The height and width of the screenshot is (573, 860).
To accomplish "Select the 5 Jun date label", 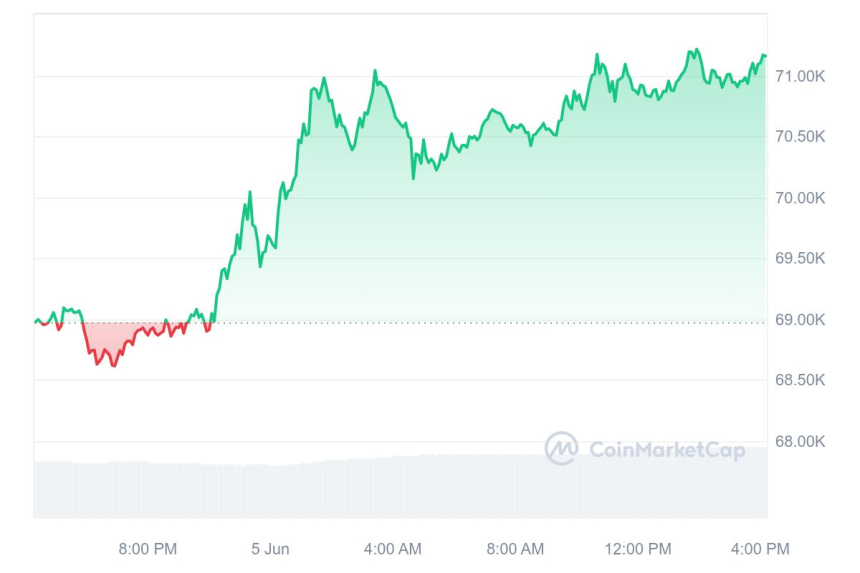I will point(269,548).
